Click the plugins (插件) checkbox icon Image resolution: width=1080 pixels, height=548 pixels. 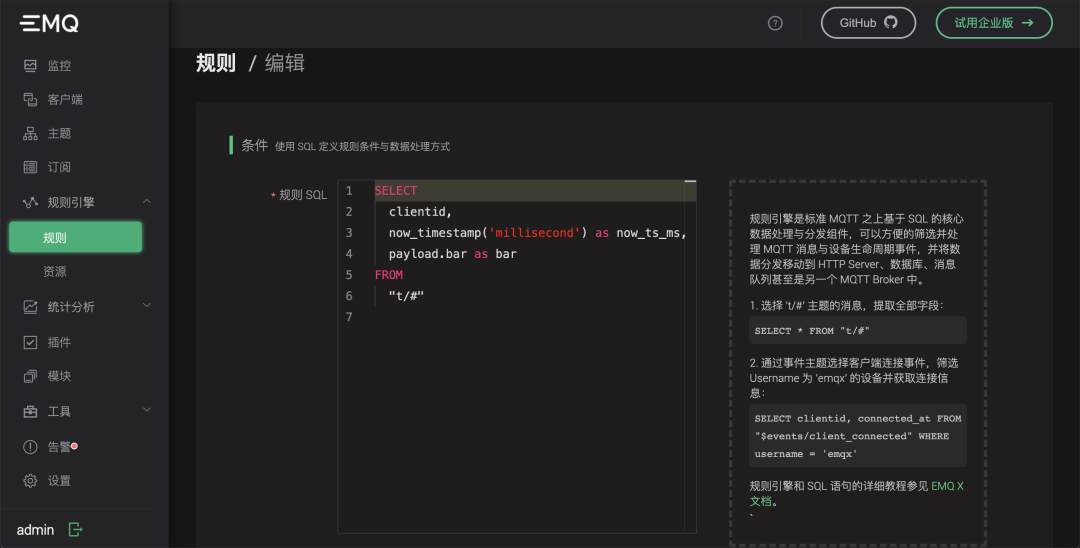coord(30,342)
